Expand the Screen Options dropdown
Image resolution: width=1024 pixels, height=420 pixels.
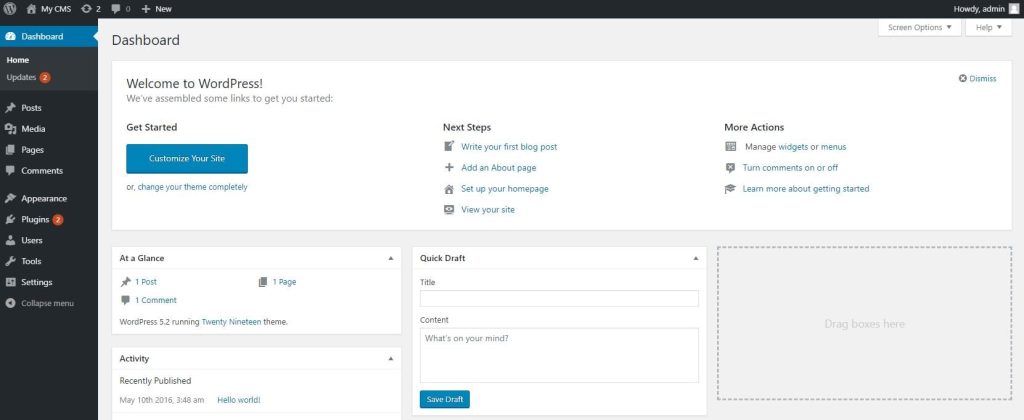coord(920,27)
